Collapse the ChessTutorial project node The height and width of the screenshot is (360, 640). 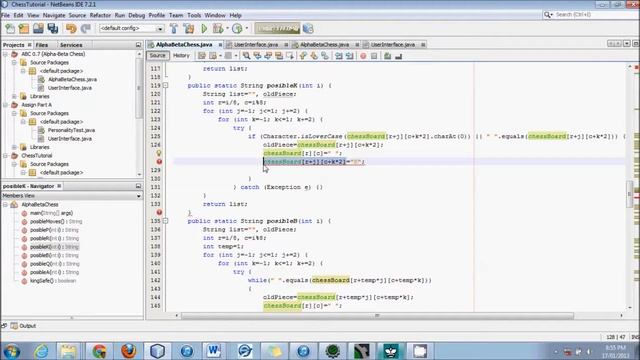pyautogui.click(x=5, y=156)
